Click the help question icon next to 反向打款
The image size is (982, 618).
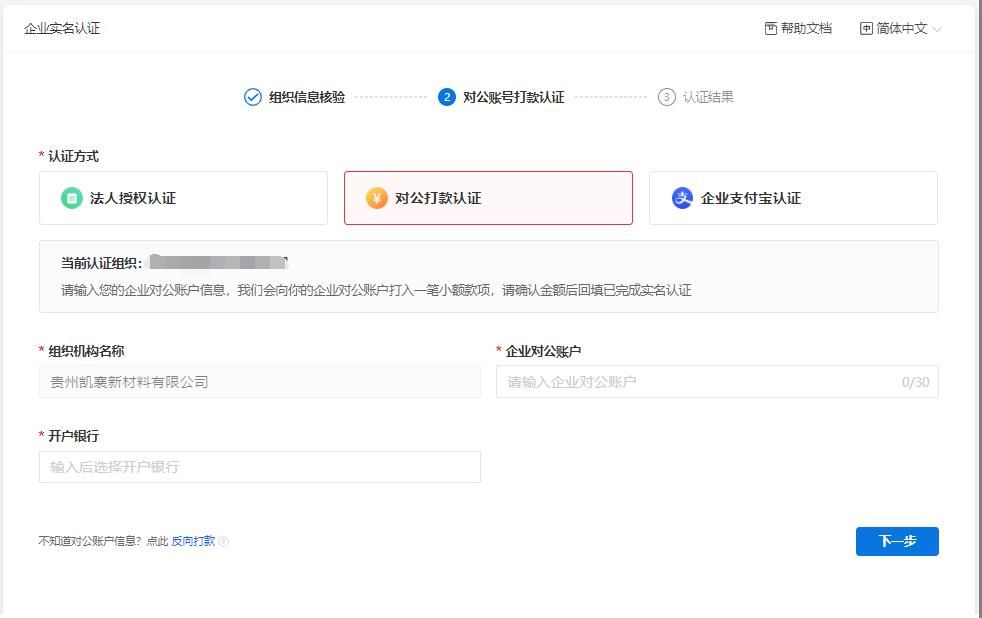224,542
